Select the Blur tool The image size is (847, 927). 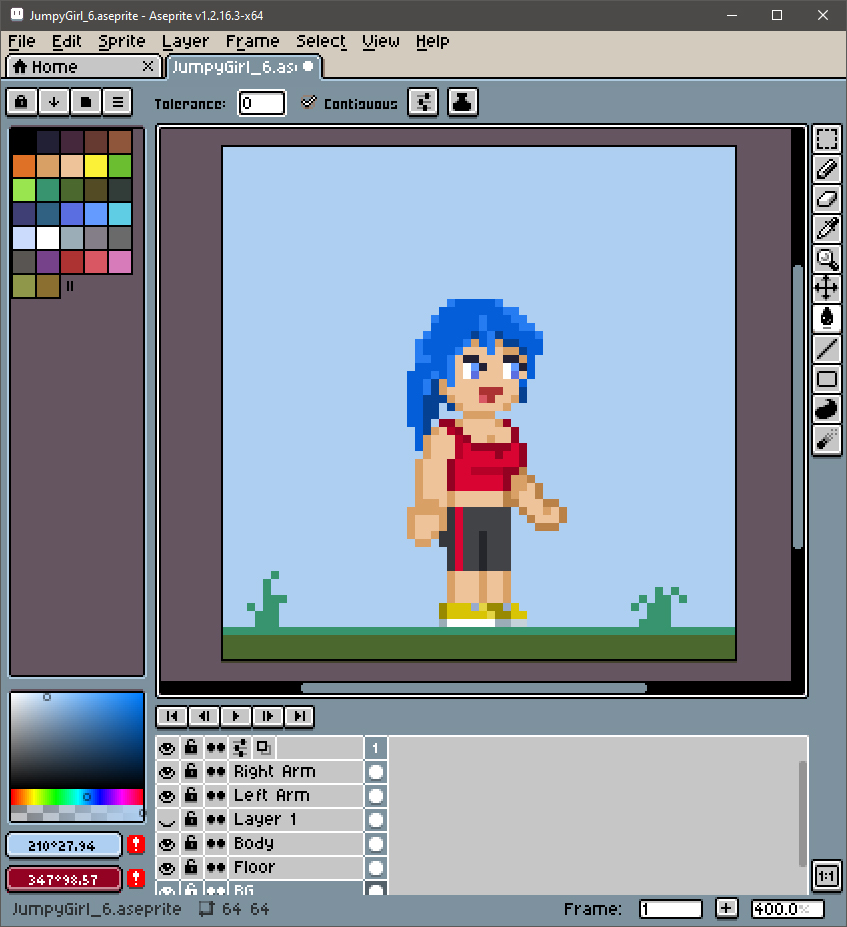(826, 439)
